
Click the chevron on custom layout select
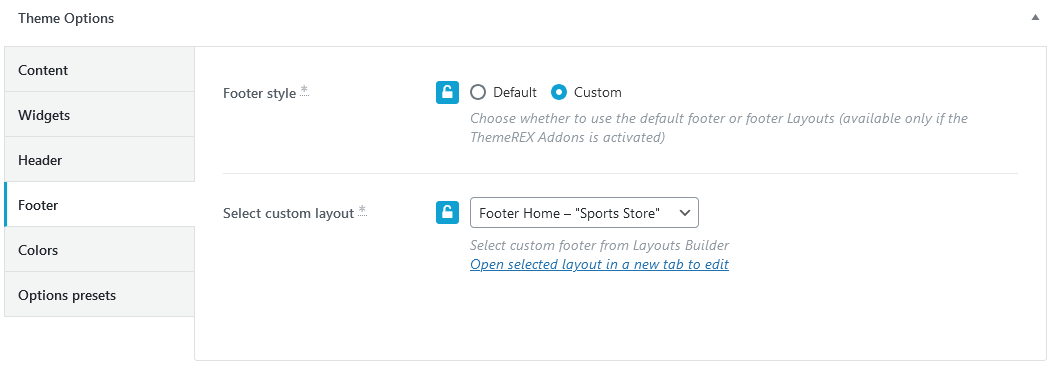tap(684, 212)
